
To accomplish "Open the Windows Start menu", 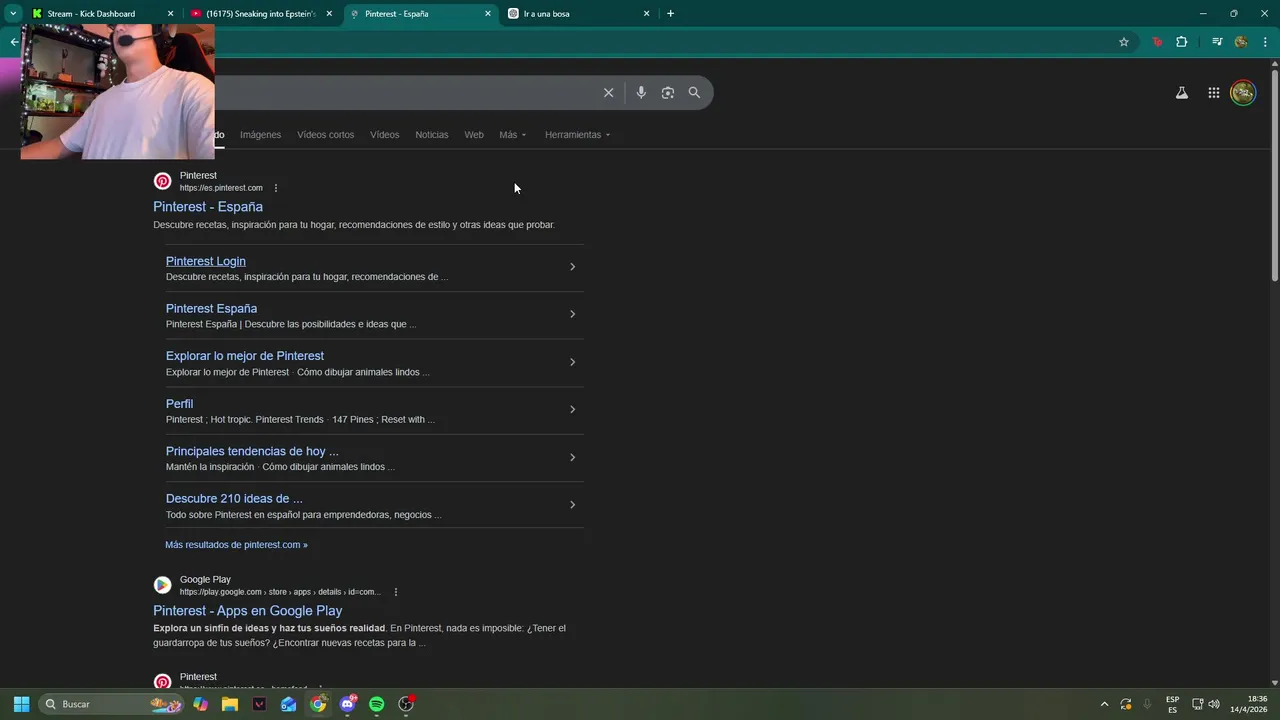I will coord(21,704).
